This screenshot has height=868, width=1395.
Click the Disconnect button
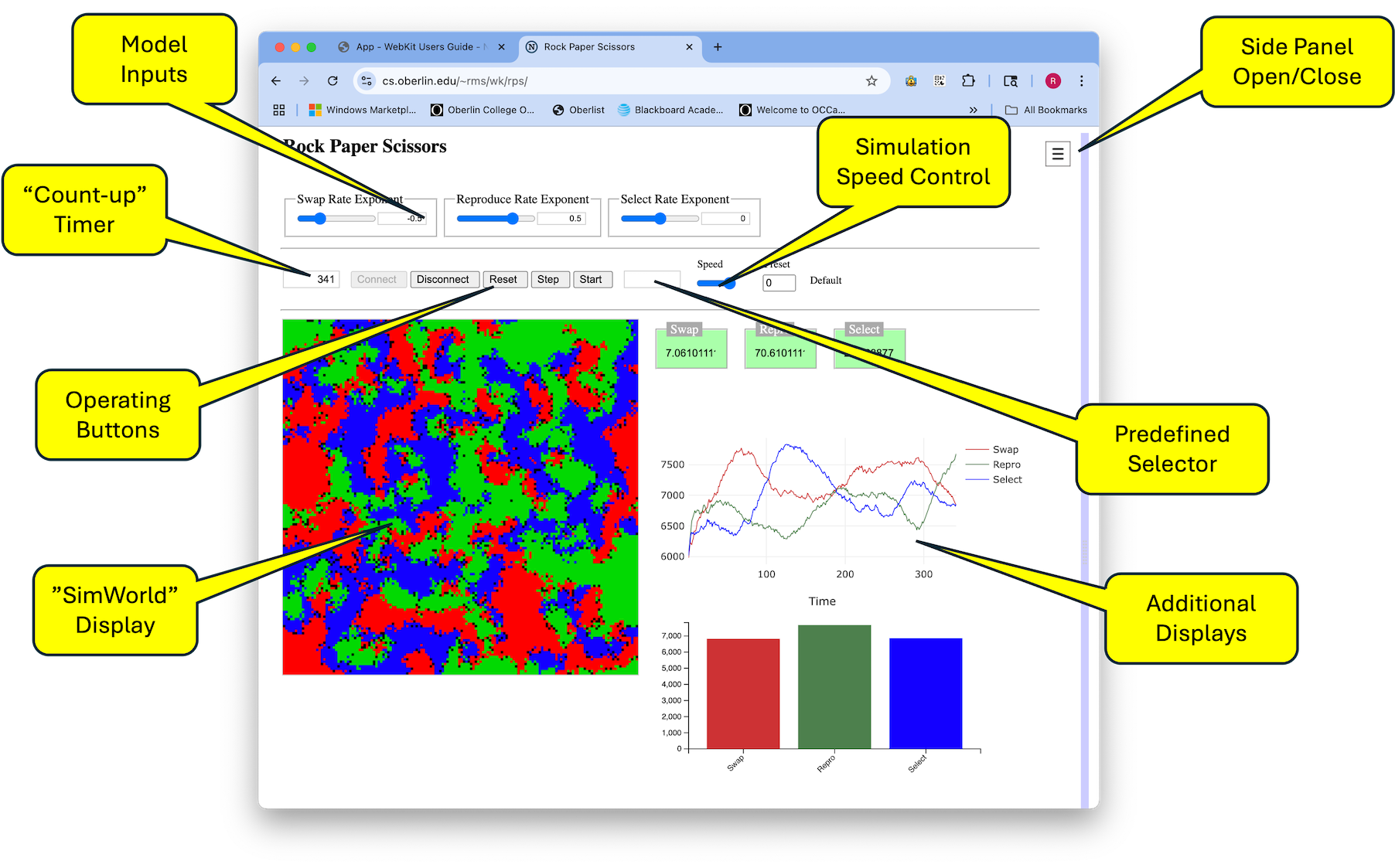pos(443,280)
